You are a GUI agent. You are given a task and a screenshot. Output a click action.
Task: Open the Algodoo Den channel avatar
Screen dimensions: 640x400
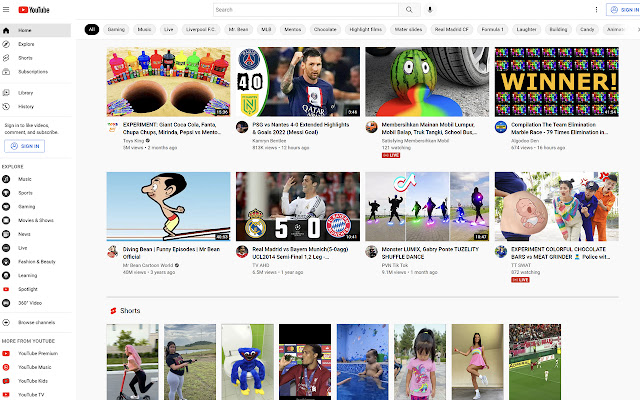501,127
